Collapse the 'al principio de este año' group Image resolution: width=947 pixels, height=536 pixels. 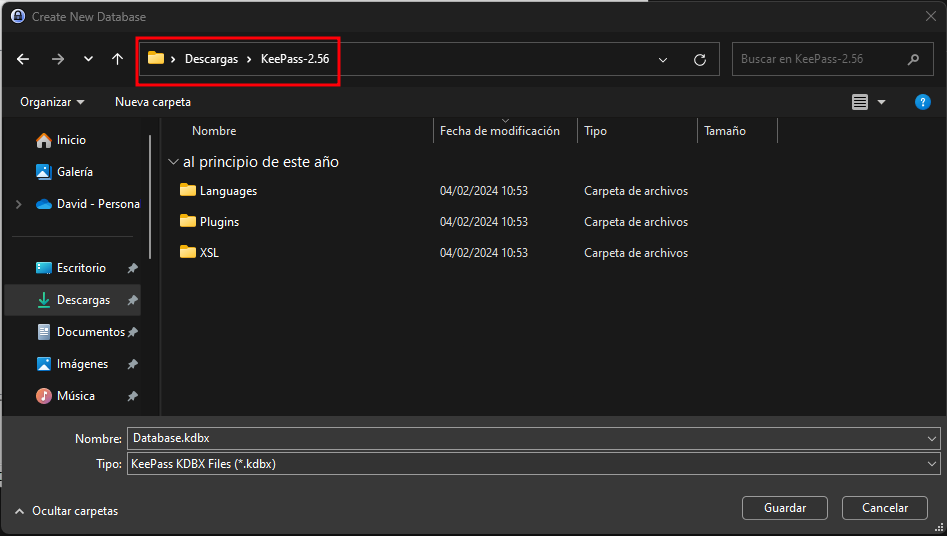(x=173, y=162)
